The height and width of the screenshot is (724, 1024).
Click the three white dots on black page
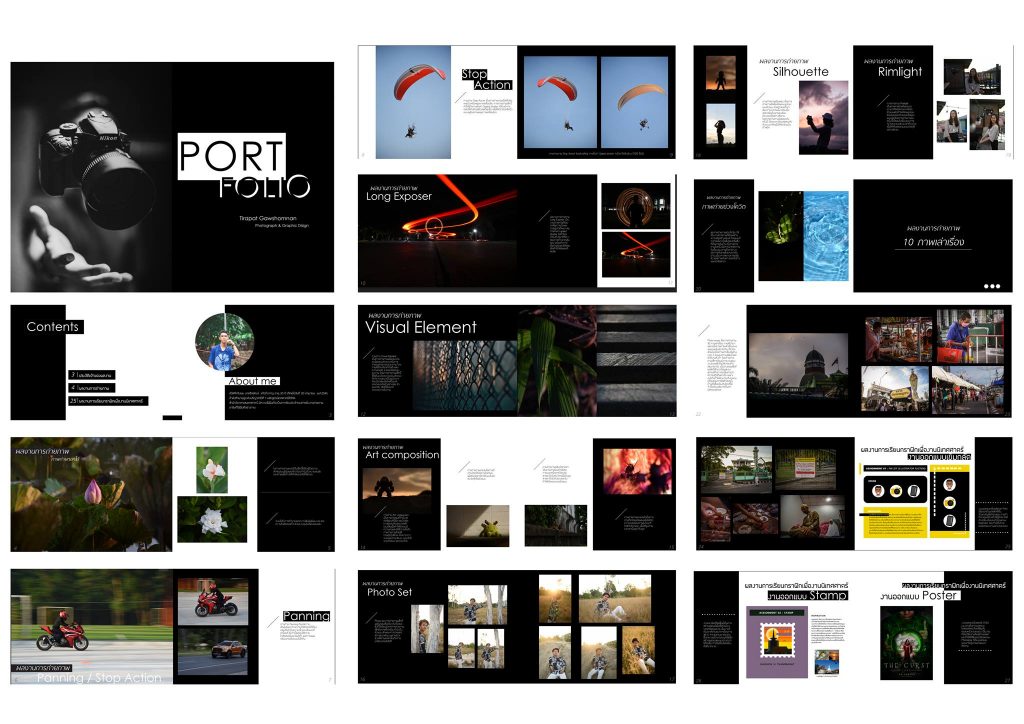tap(991, 286)
